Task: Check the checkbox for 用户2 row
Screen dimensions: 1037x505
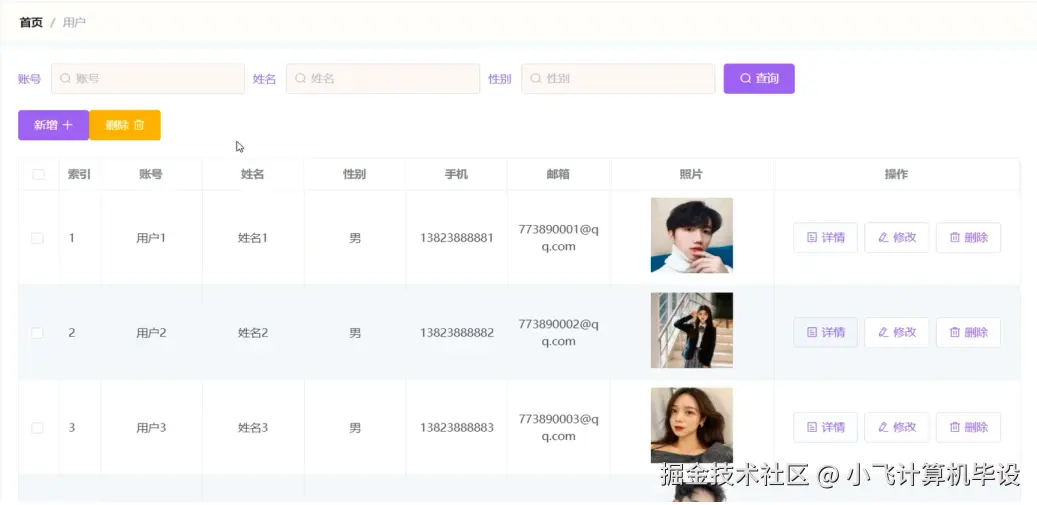Action: coord(37,332)
